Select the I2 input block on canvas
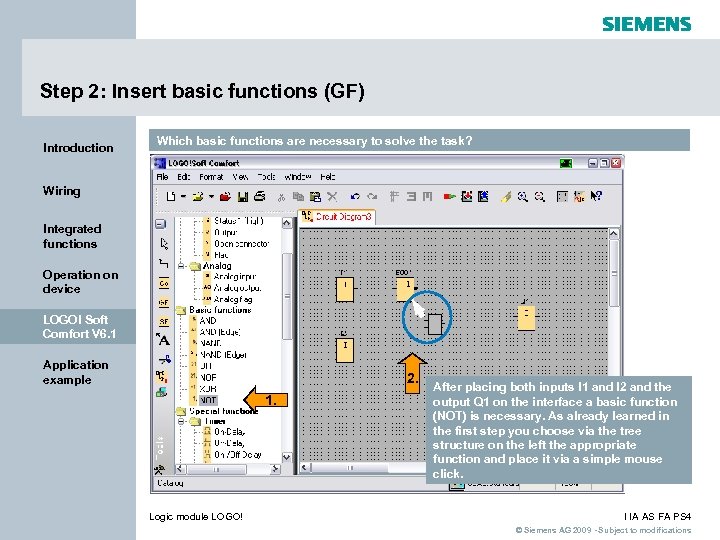Screen dimensions: 720x540 coord(345,350)
